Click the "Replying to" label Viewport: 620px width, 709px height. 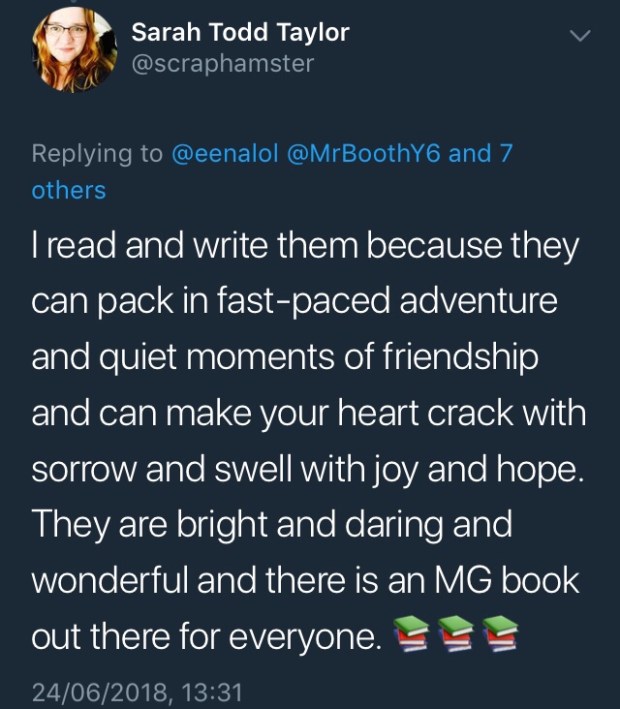click(x=96, y=155)
